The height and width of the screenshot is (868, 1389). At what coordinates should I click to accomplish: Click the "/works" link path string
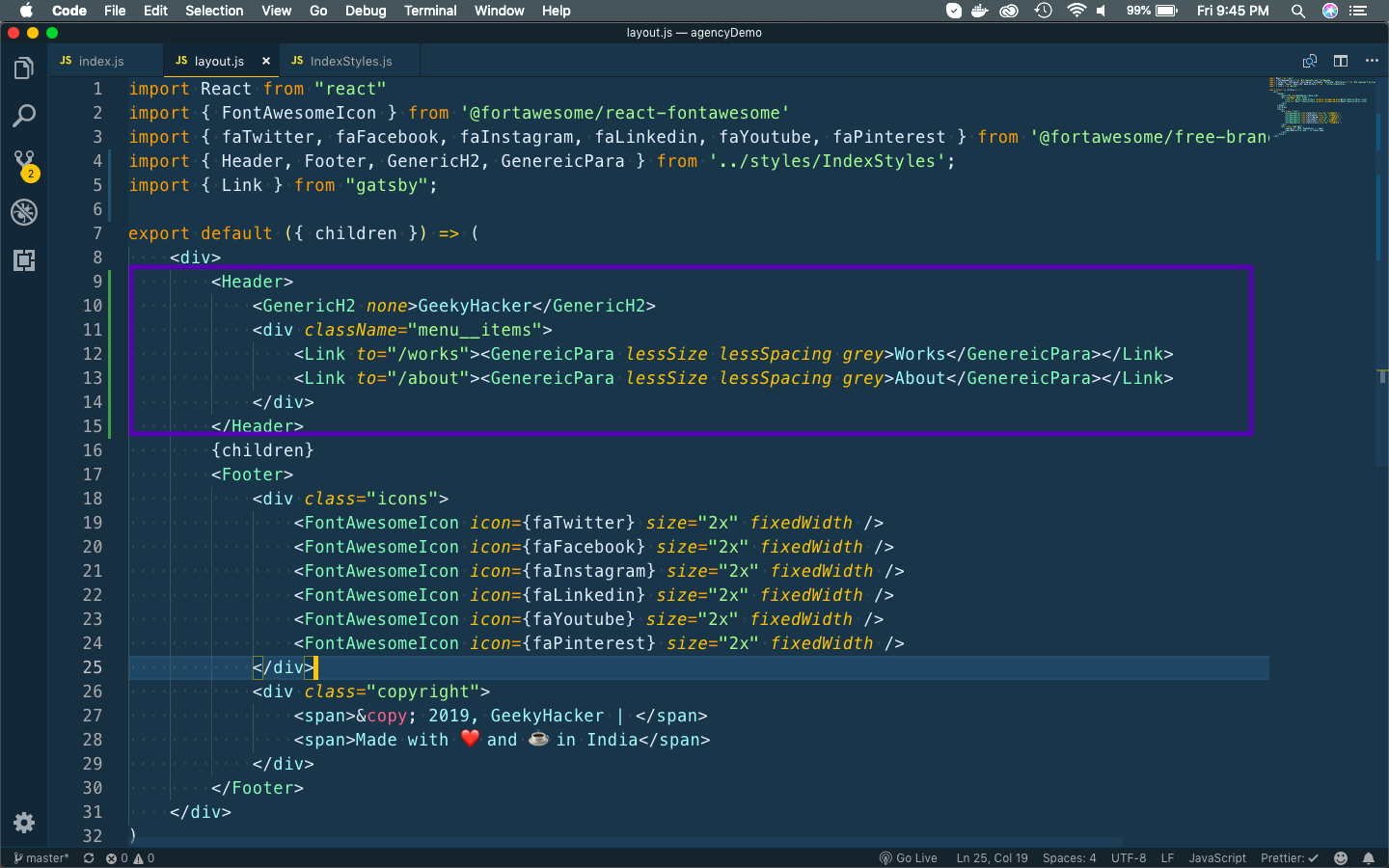pos(427,354)
